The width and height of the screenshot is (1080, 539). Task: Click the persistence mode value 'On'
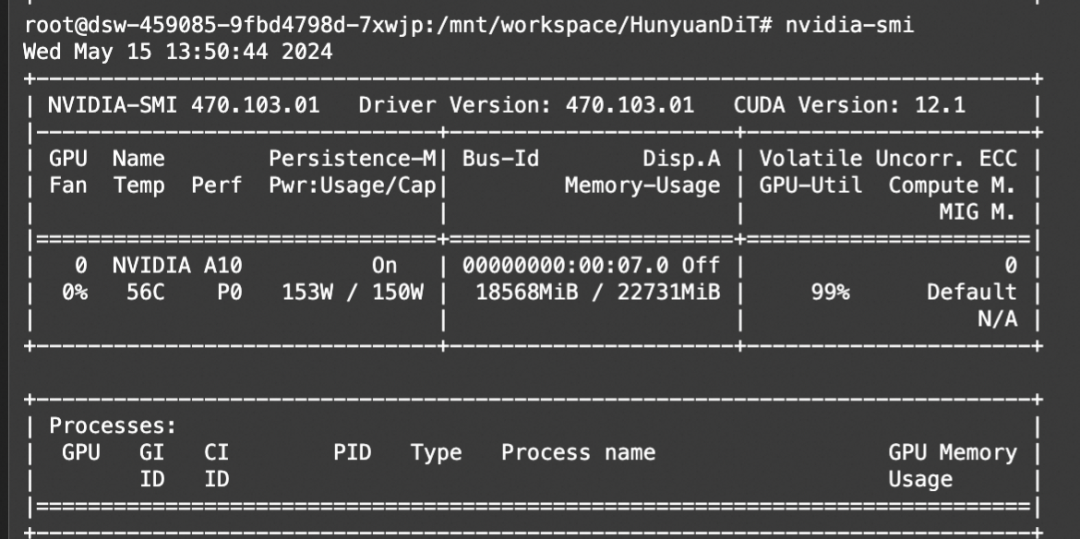[x=384, y=266]
